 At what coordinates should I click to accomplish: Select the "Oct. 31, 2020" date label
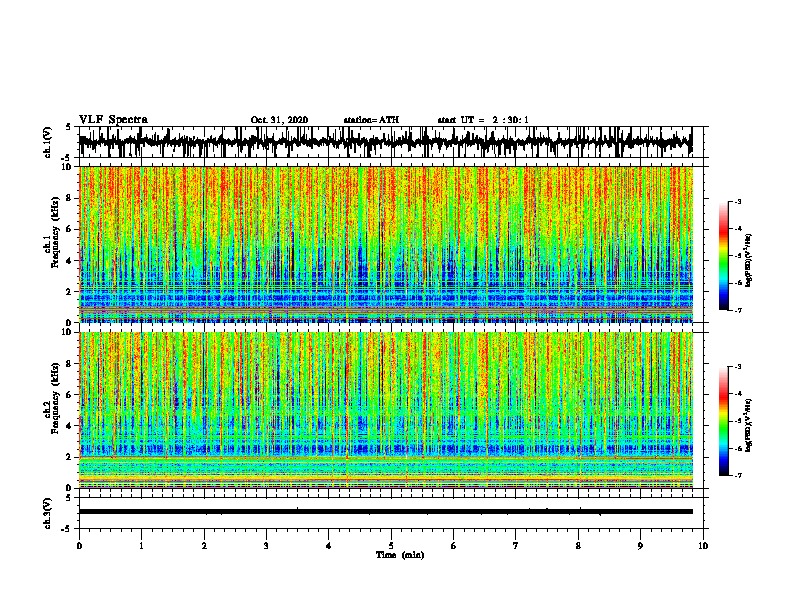coord(279,120)
